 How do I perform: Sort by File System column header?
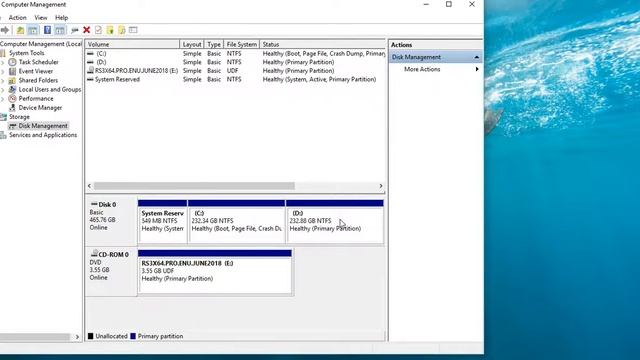click(242, 44)
